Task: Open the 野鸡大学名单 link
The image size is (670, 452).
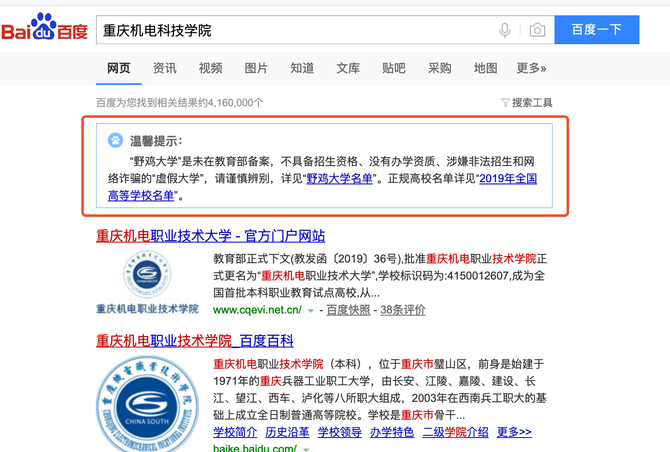Action: coord(339,178)
